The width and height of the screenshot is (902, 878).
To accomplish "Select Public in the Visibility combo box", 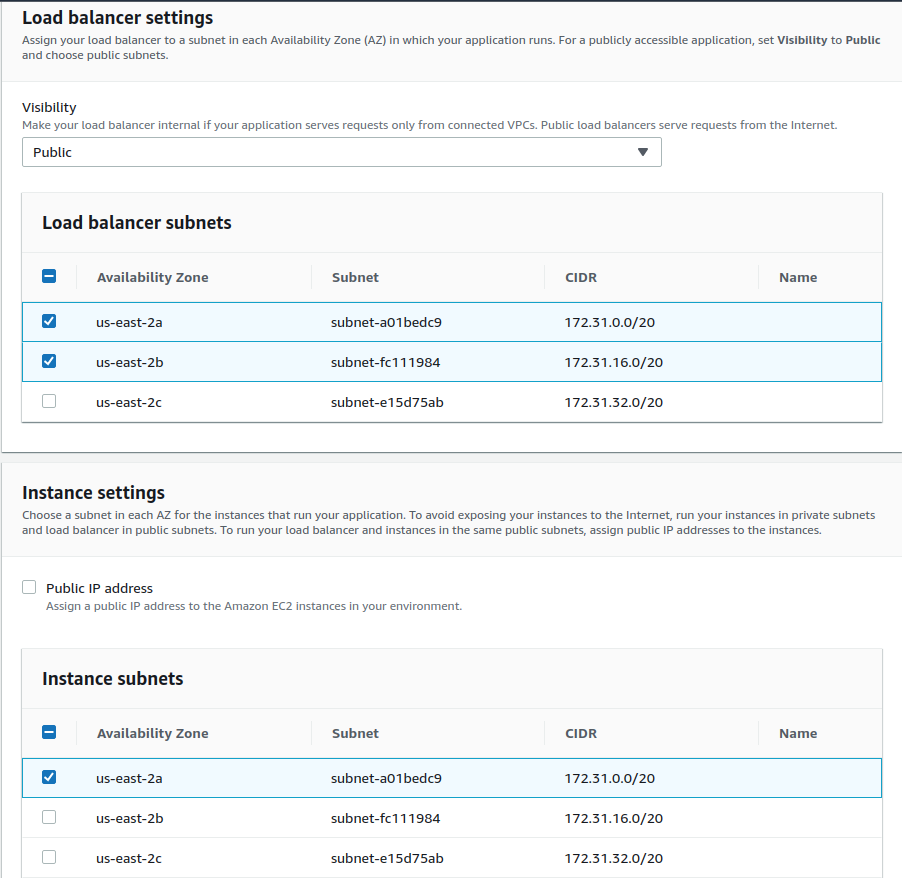I will [340, 152].
